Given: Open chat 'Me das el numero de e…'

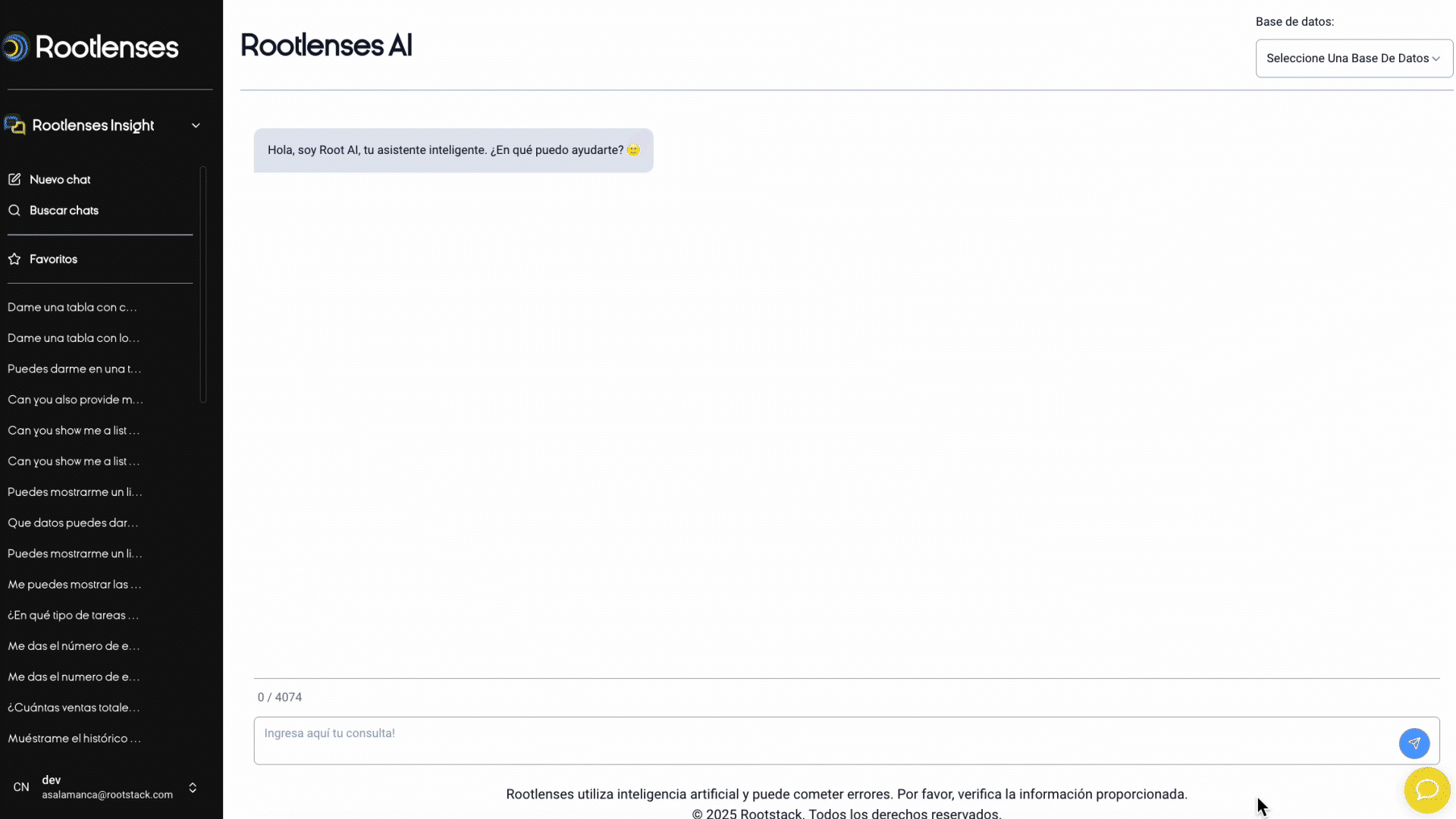Looking at the screenshot, I should pos(74,677).
